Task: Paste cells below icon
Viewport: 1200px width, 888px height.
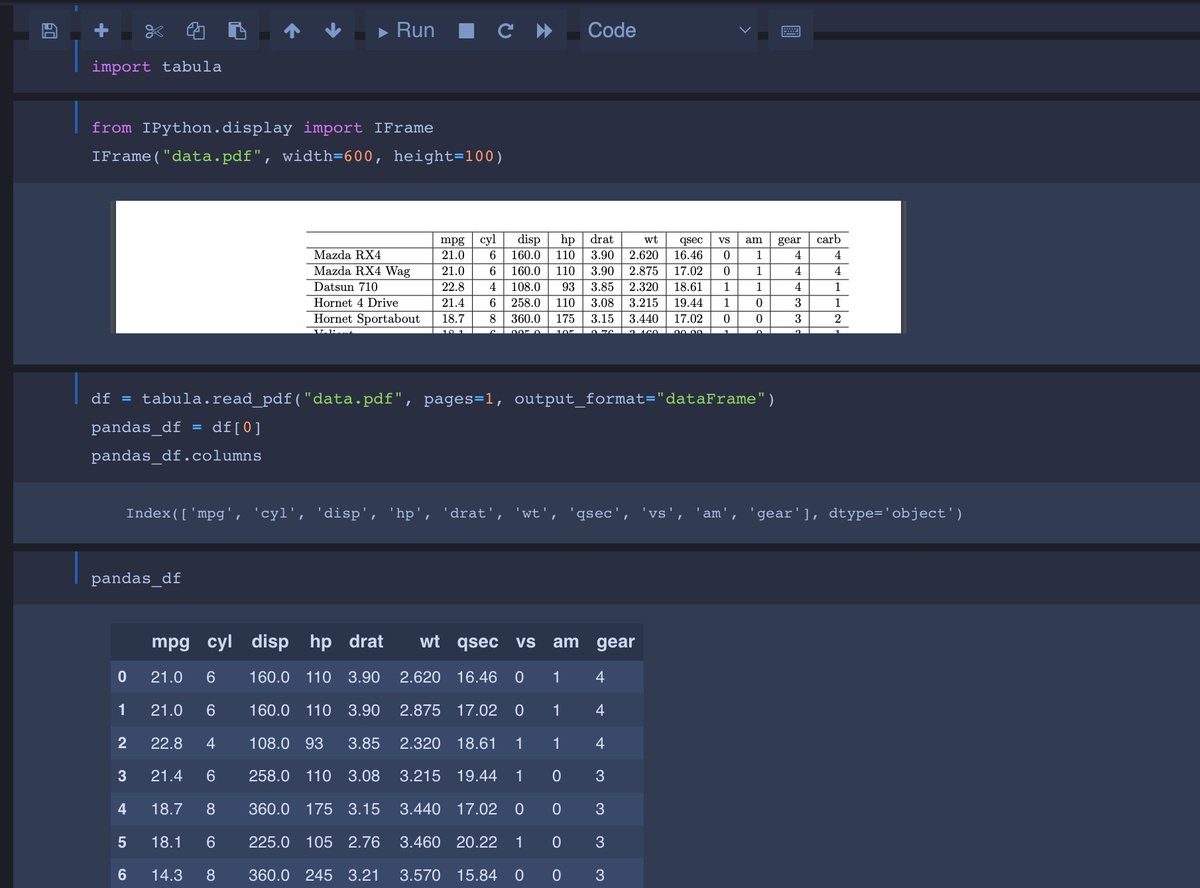Action: click(x=237, y=31)
